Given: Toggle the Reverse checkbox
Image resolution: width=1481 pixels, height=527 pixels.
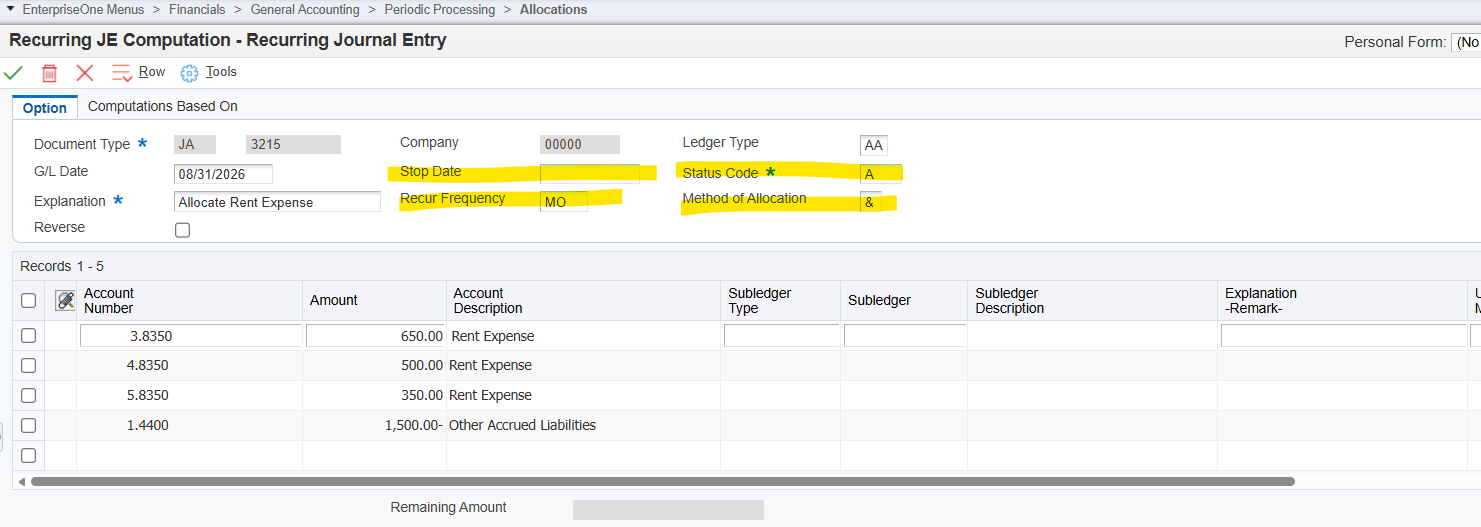Looking at the screenshot, I should (x=182, y=230).
